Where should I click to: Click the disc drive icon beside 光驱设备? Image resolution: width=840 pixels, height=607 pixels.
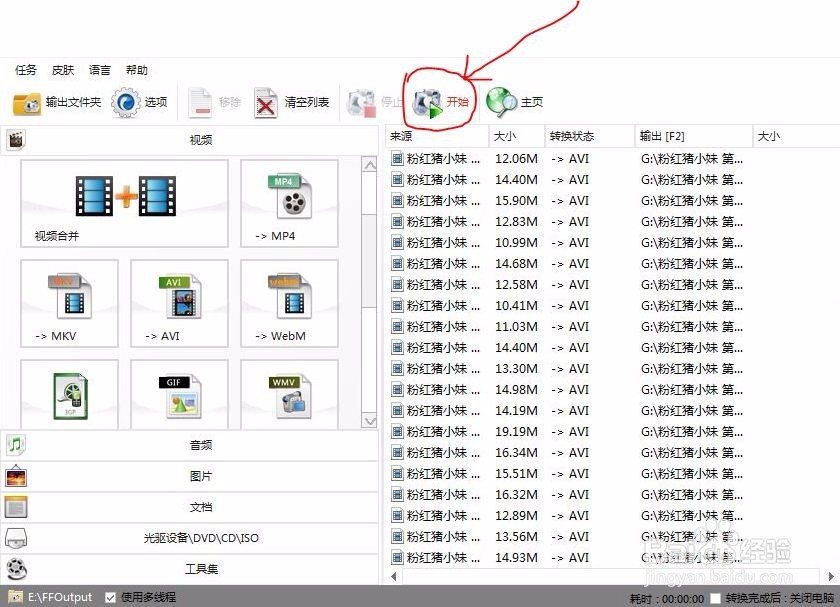click(x=16, y=538)
